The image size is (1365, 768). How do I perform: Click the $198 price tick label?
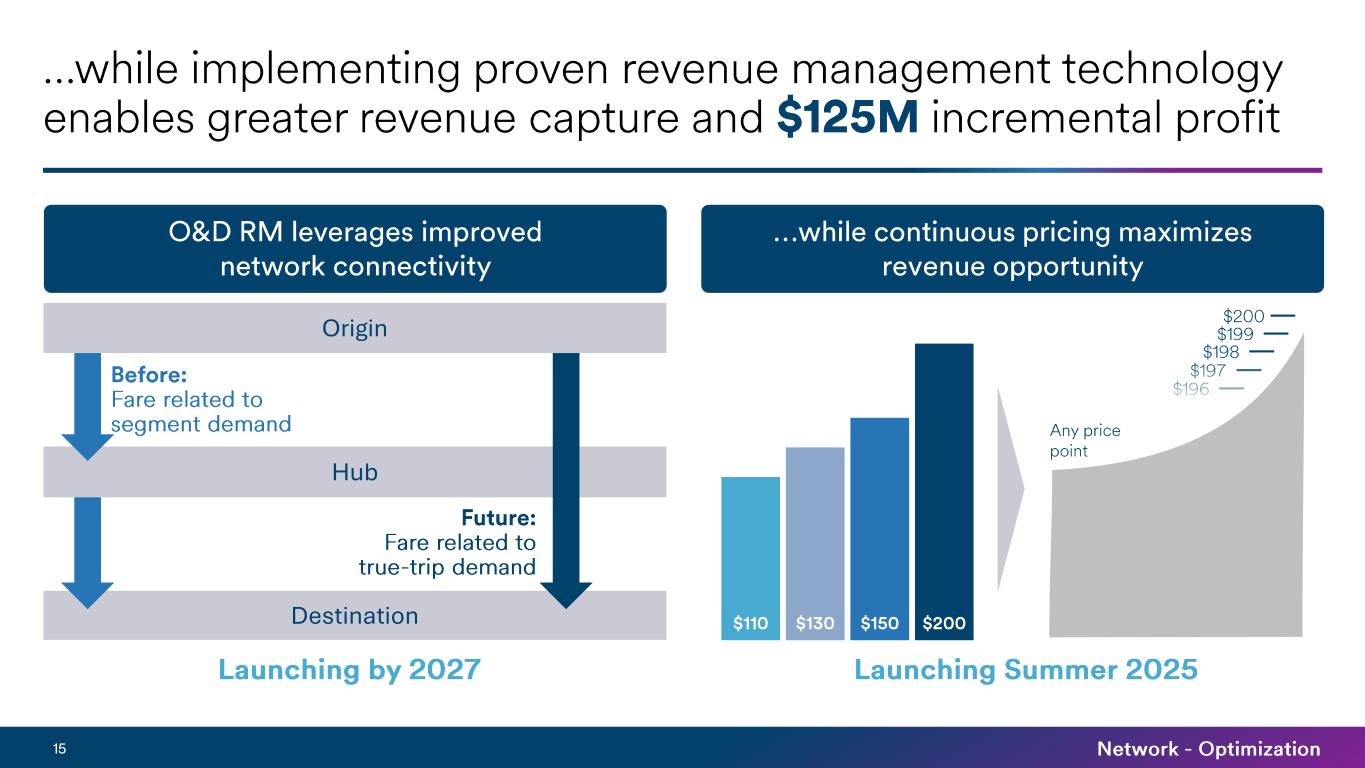1221,352
